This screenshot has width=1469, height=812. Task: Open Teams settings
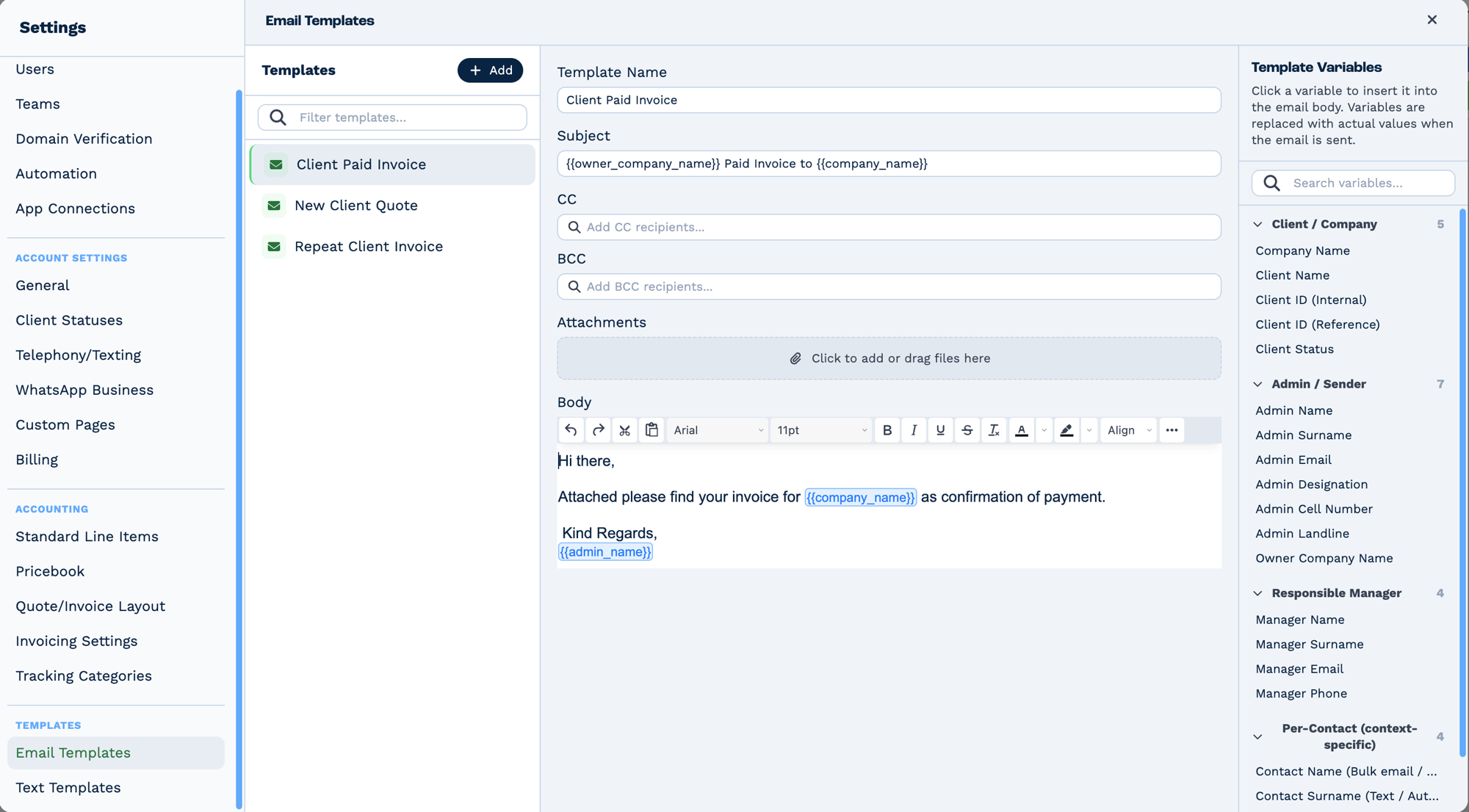click(x=37, y=104)
